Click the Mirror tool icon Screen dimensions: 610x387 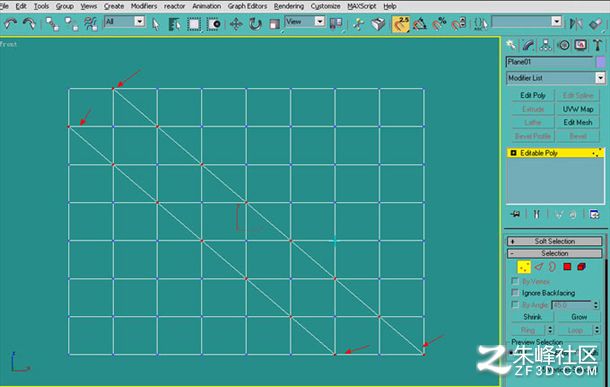click(576, 24)
